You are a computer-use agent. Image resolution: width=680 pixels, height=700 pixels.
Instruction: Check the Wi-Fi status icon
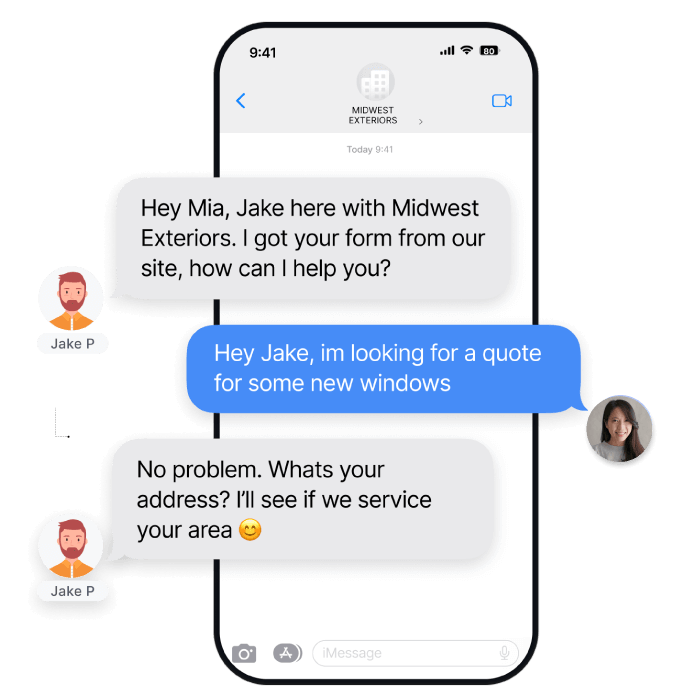[x=467, y=50]
